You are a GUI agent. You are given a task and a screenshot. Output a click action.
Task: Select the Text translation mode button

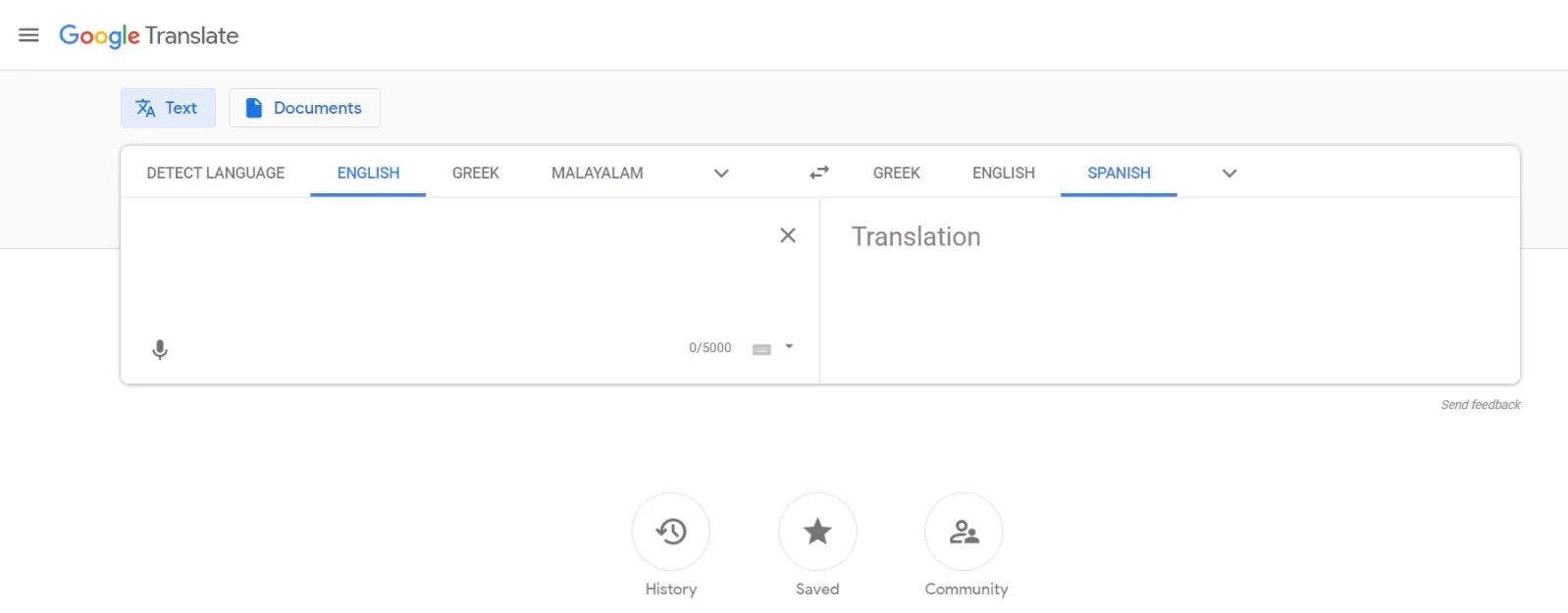tap(168, 108)
